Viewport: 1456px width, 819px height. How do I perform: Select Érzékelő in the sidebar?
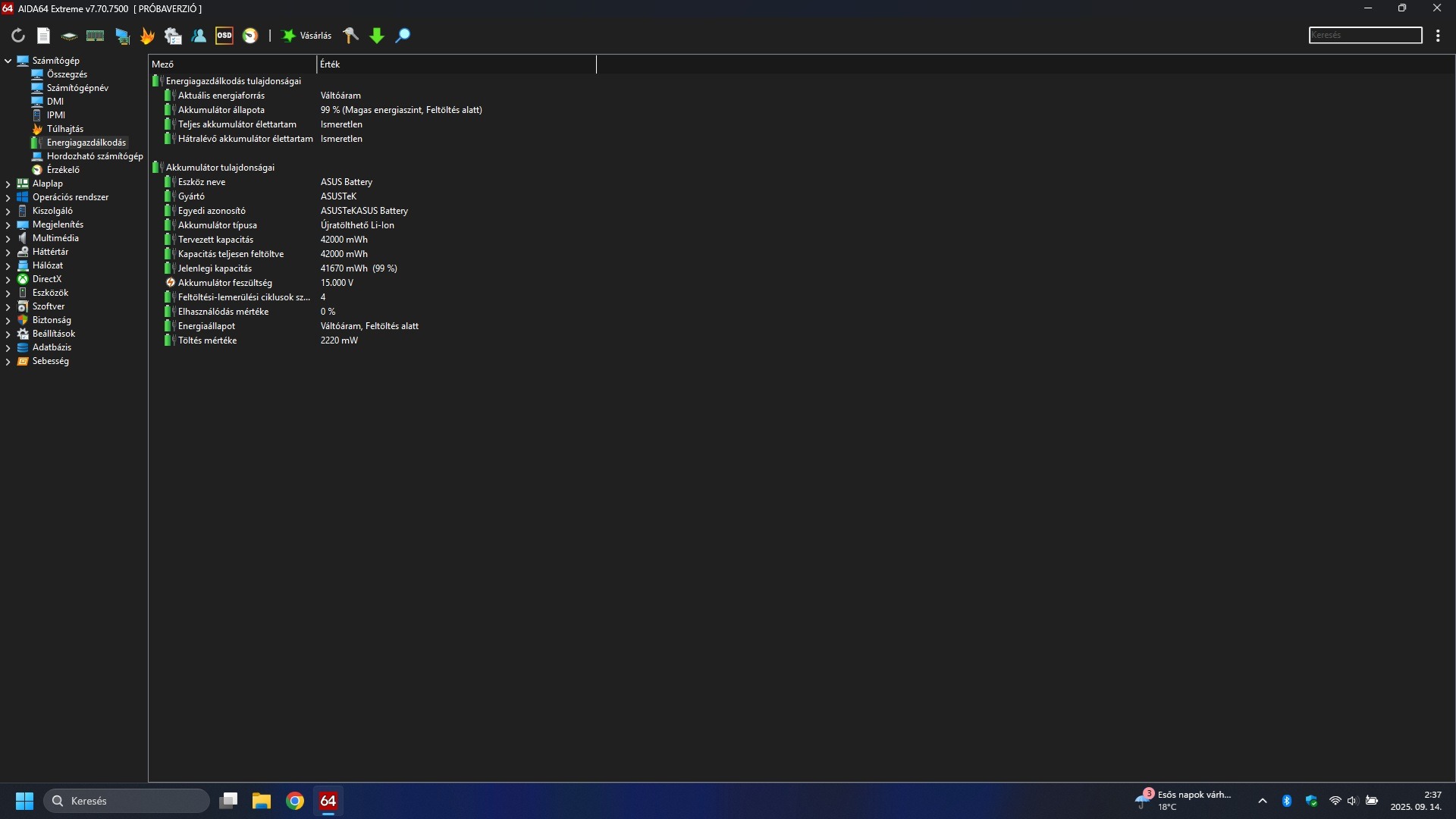[x=63, y=170]
